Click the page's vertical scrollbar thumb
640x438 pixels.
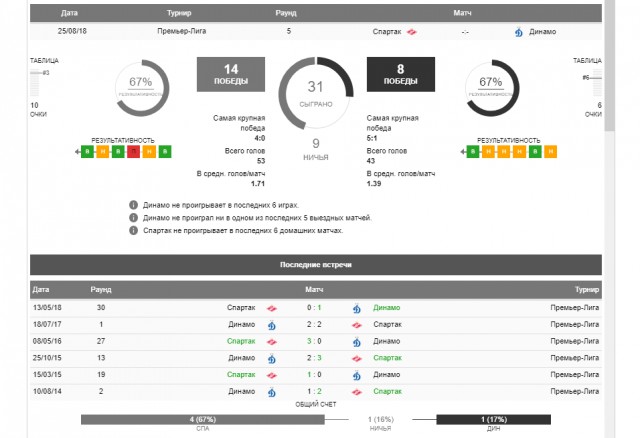tap(610, 65)
